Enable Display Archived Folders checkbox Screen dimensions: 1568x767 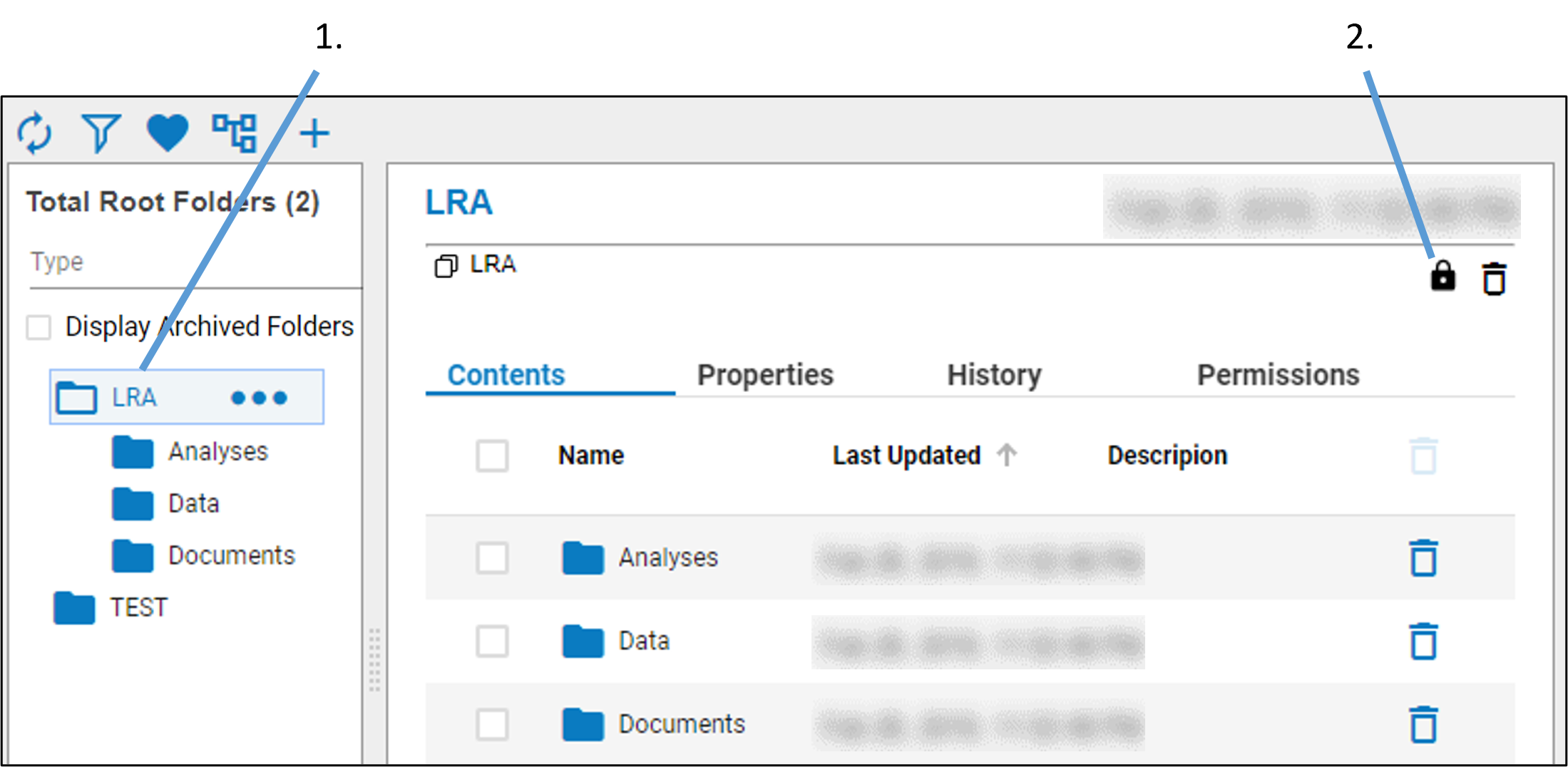click(39, 328)
